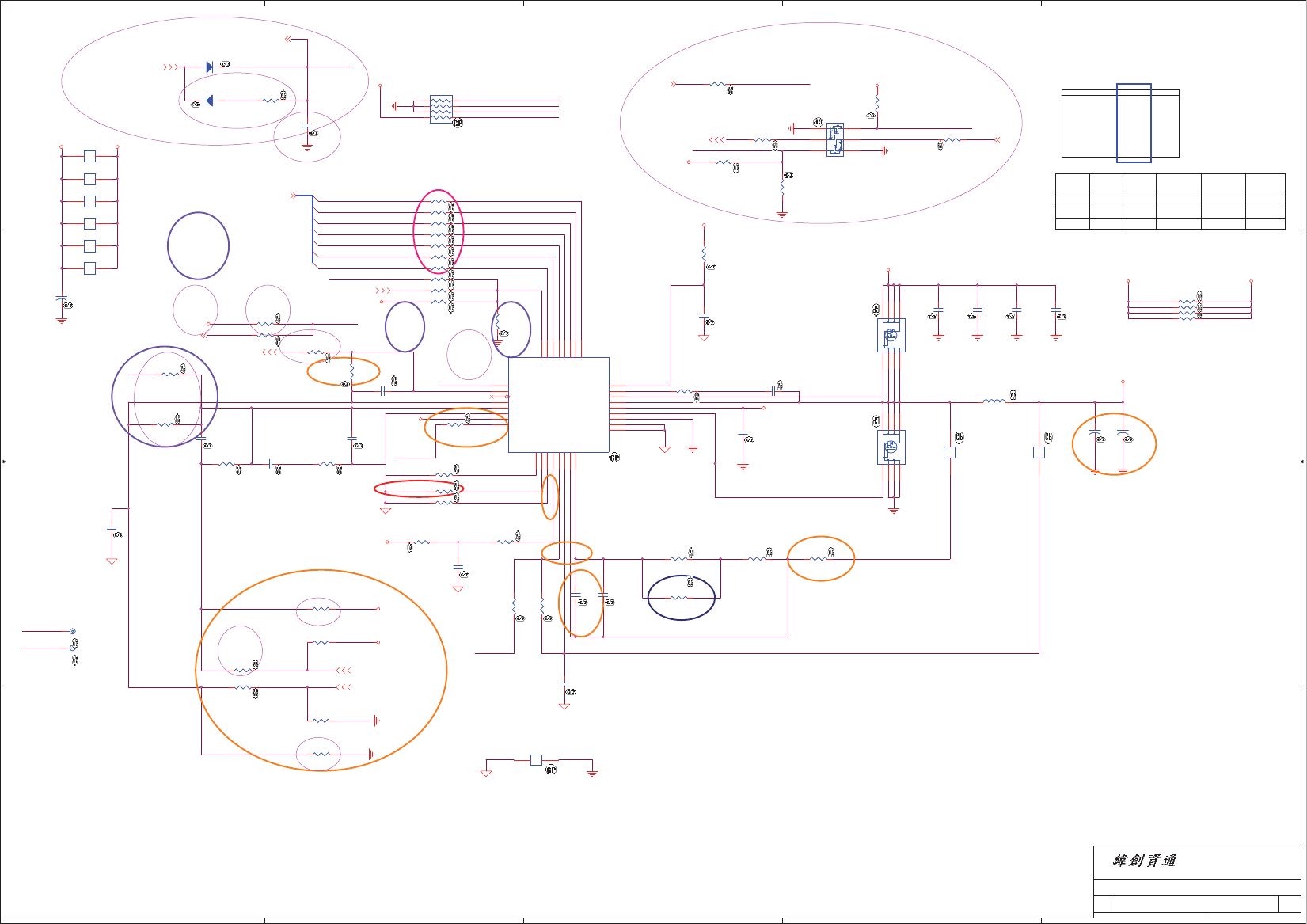Select the square pad nearest the lower MOSFET
The image size is (1307, 924).
950,453
